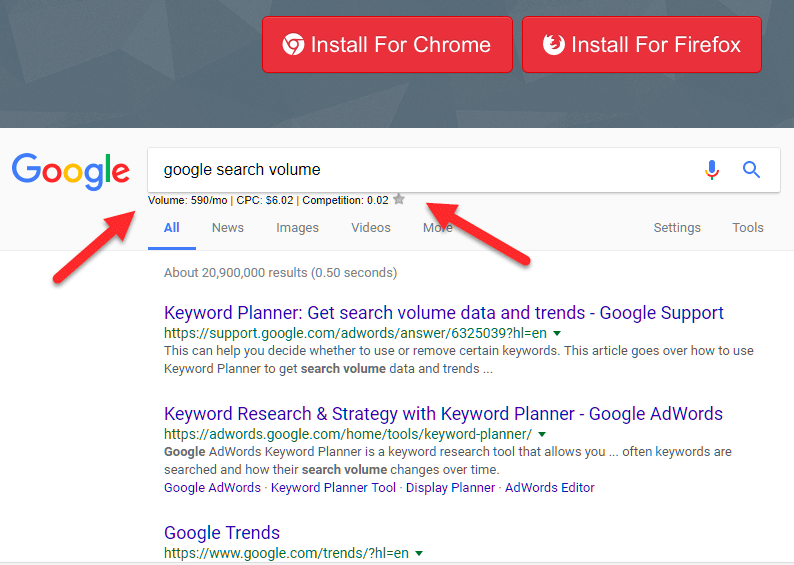Click the adwords.google.com keyword-planner URL text
This screenshot has height=565, width=794.
pyautogui.click(x=348, y=434)
